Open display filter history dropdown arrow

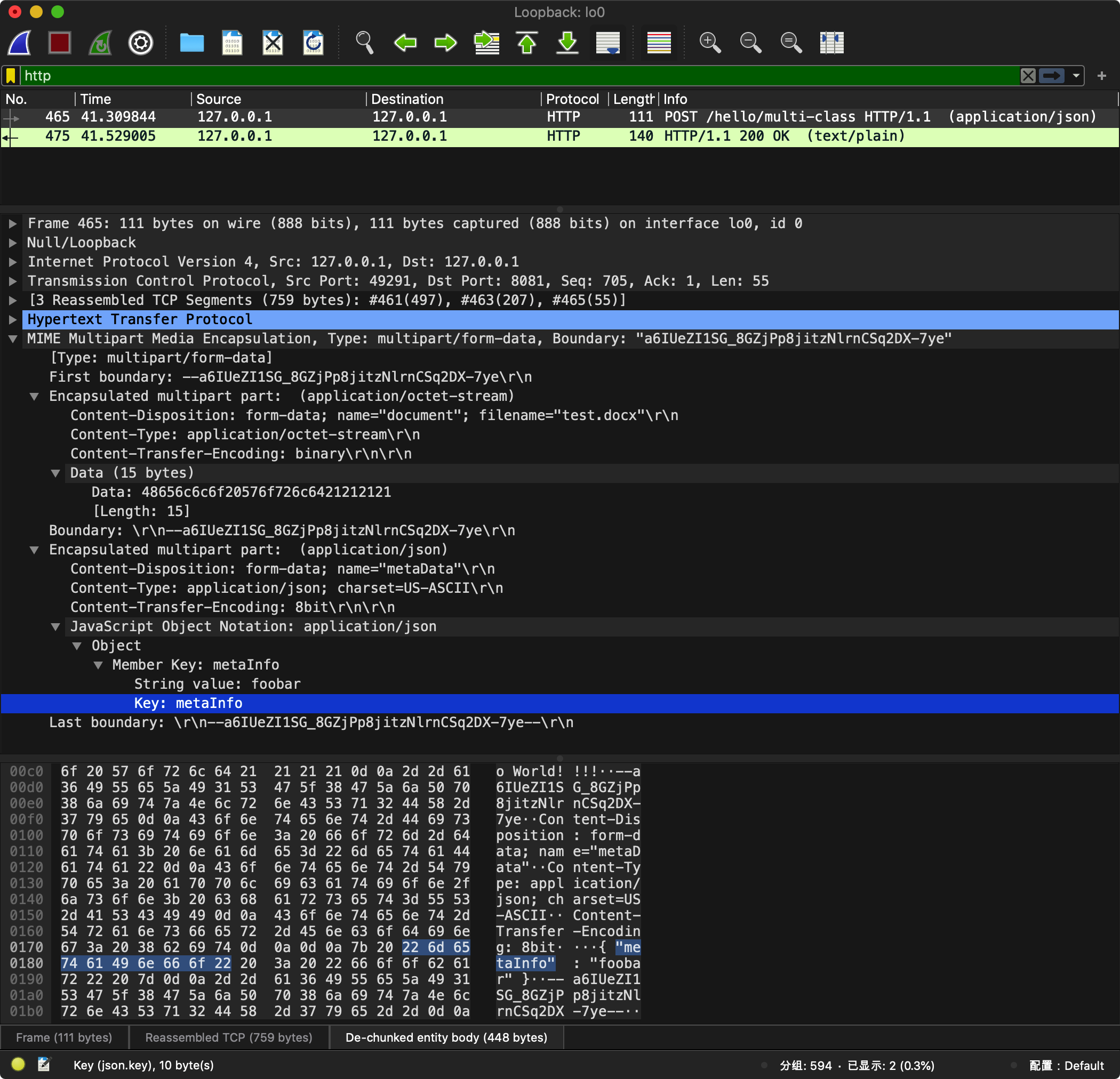(1076, 75)
